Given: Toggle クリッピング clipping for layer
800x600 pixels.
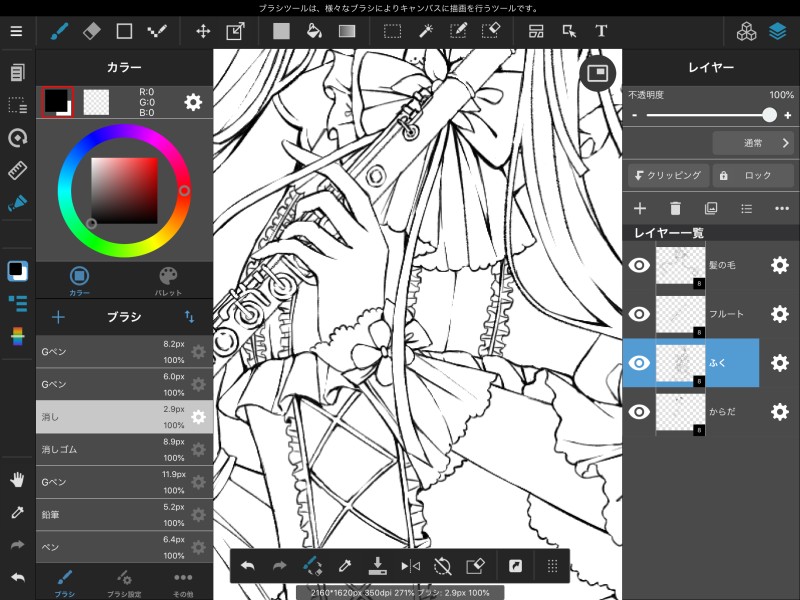Looking at the screenshot, I should point(668,176).
